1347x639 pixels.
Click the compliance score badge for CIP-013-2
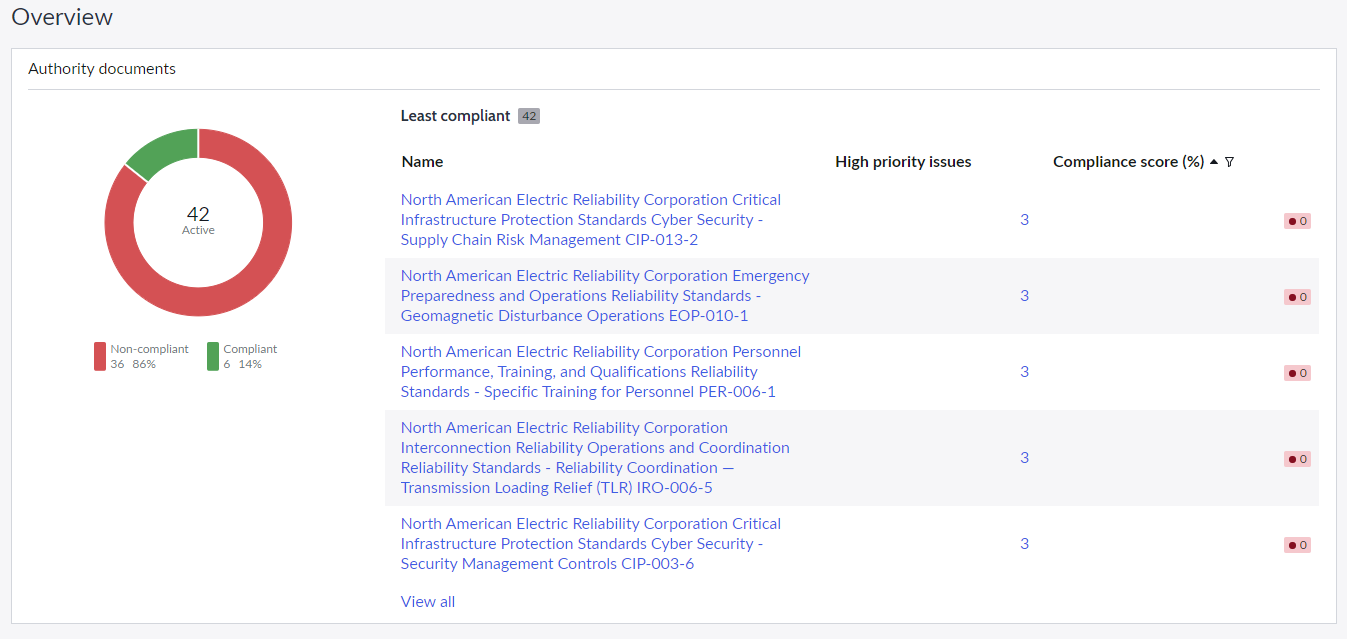[1297, 221]
